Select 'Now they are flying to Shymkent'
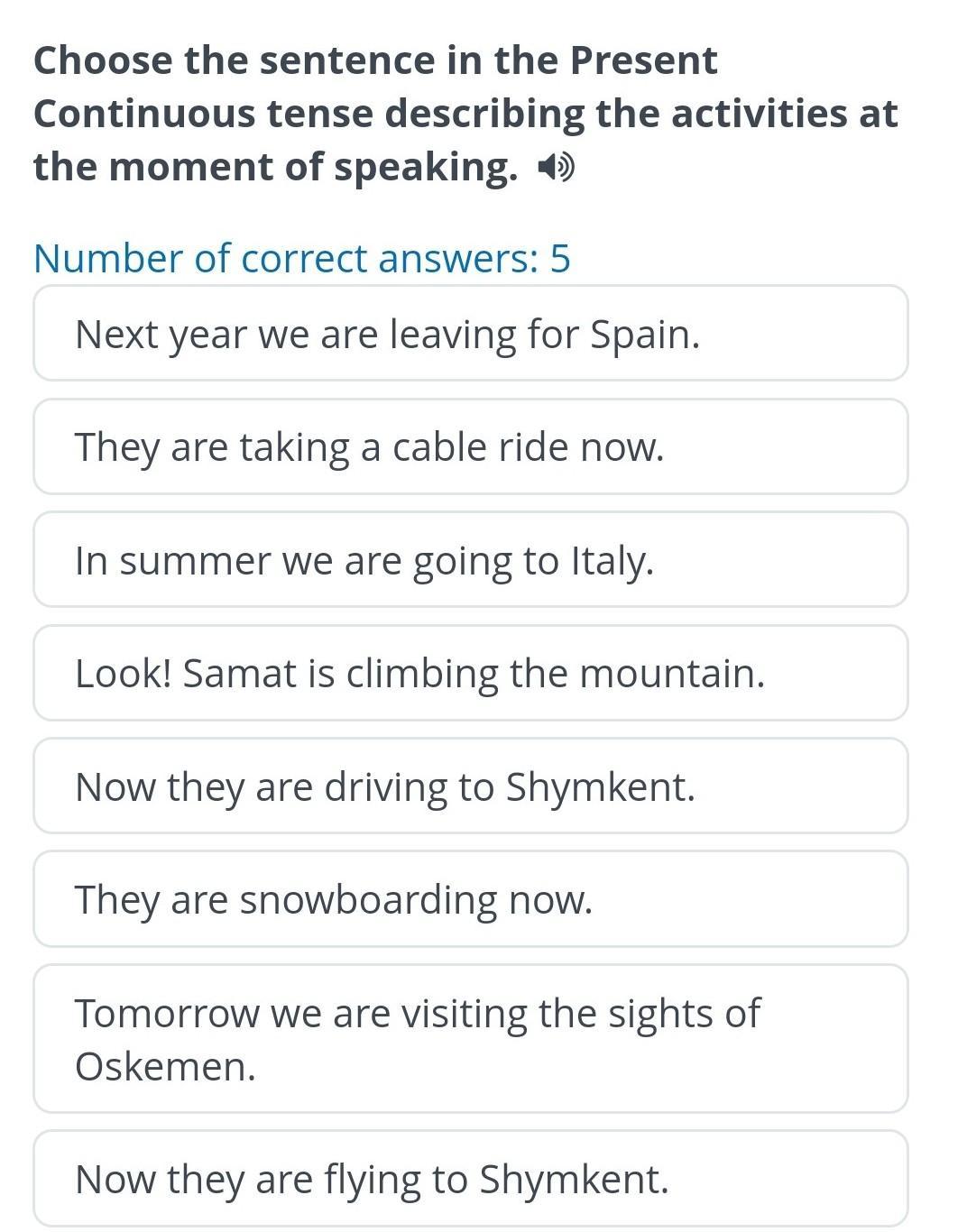This screenshot has width=958, height=1232. pyautogui.click(x=471, y=1179)
